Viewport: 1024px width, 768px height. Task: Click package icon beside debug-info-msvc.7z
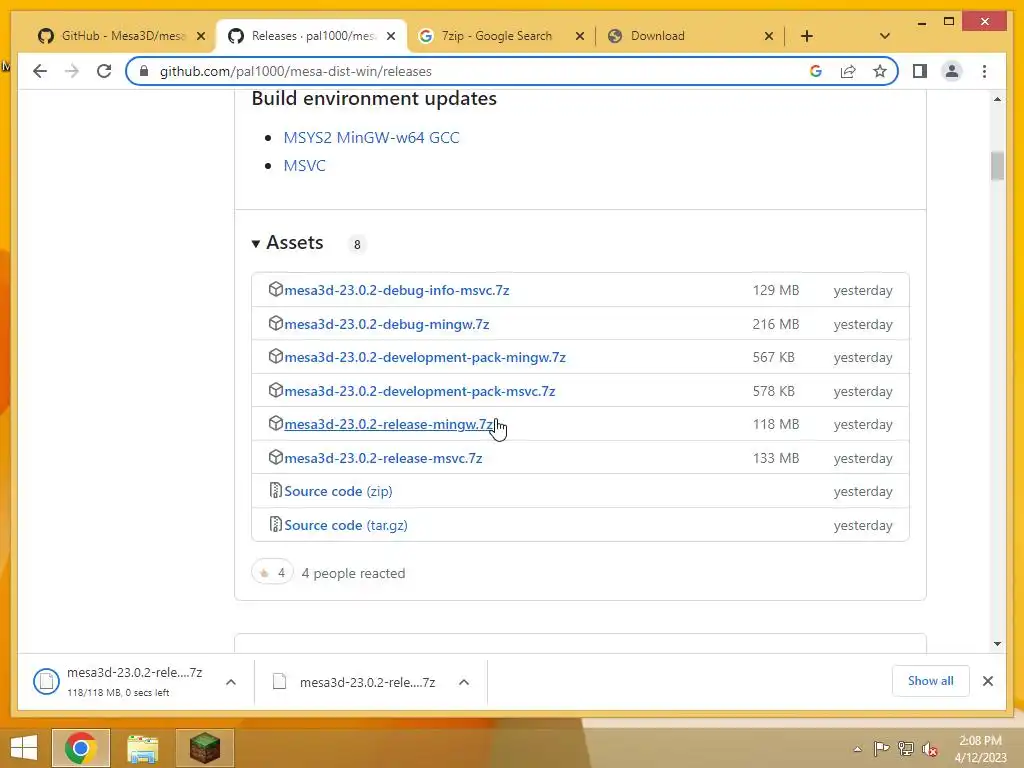(276, 289)
